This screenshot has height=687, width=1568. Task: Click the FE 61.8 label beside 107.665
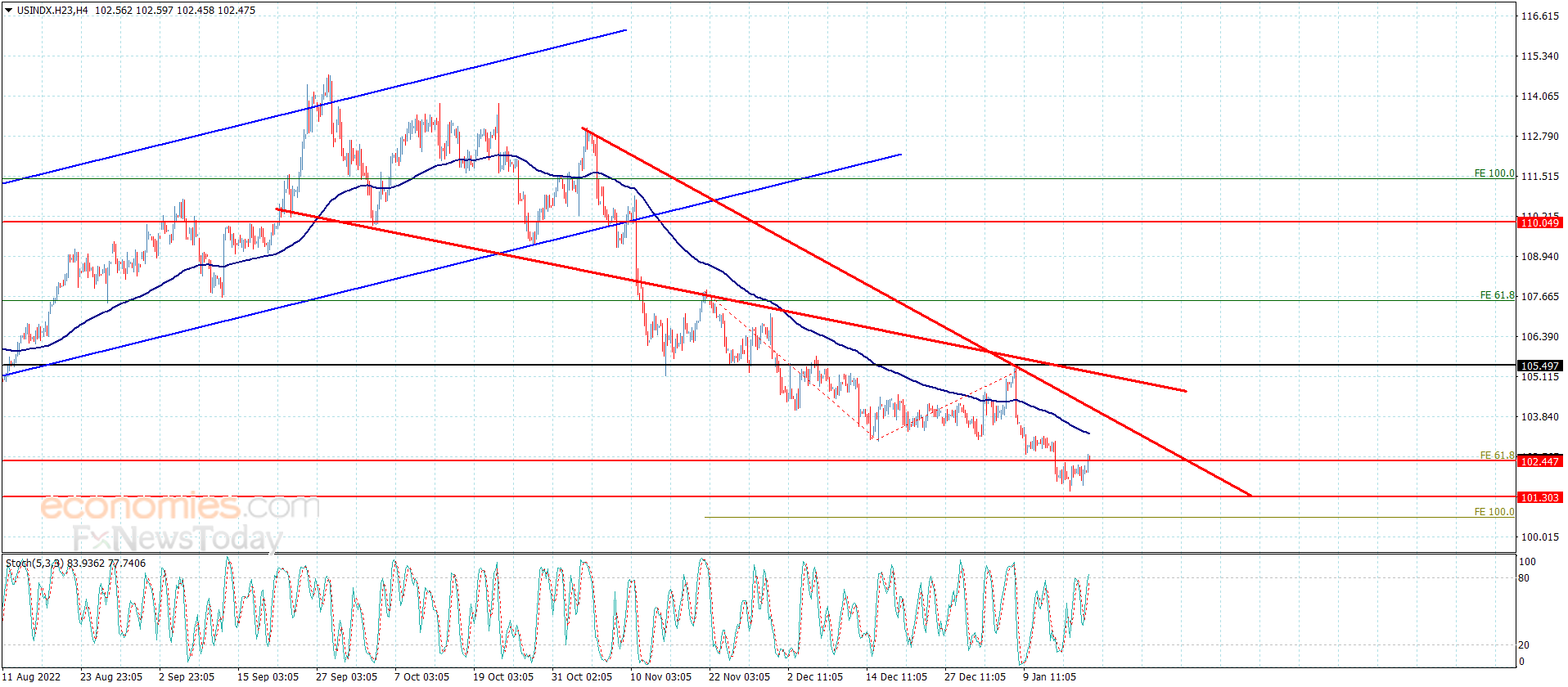click(x=1498, y=295)
